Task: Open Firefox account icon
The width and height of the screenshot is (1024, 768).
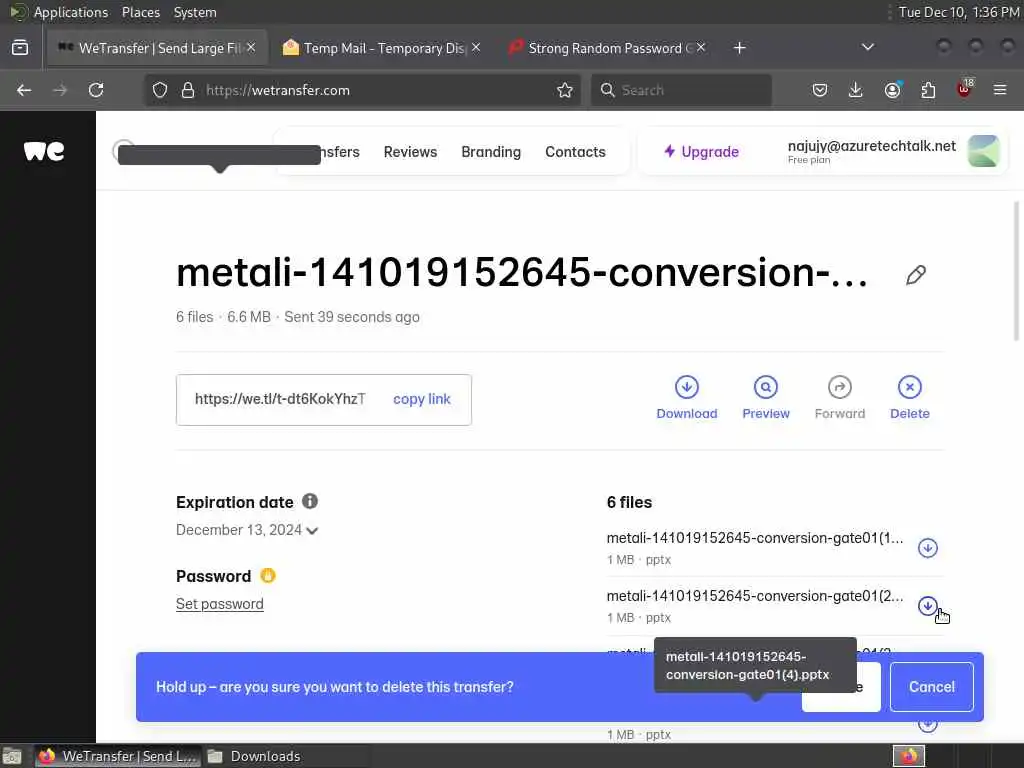Action: coord(892,90)
